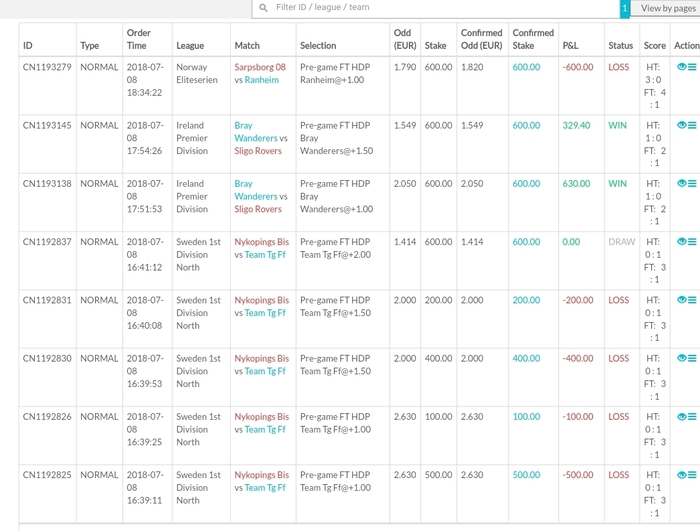Open Team Tg Ff link in CN1192830 row
The height and width of the screenshot is (531, 700).
point(265,371)
